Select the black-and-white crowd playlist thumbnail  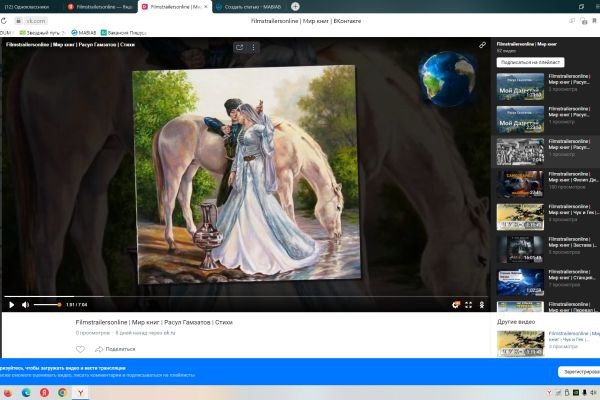520,152
